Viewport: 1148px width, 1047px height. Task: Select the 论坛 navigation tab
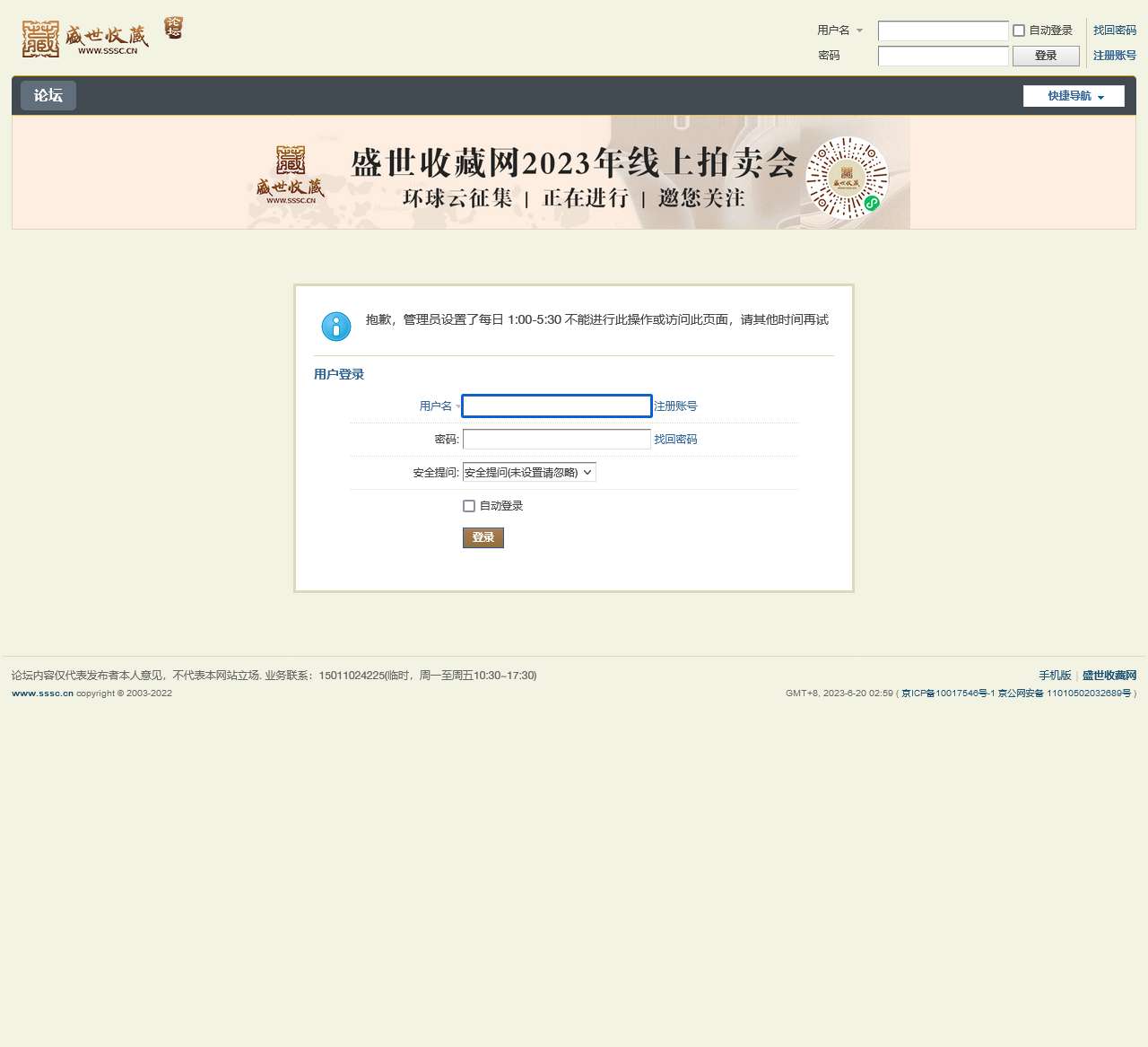point(48,95)
